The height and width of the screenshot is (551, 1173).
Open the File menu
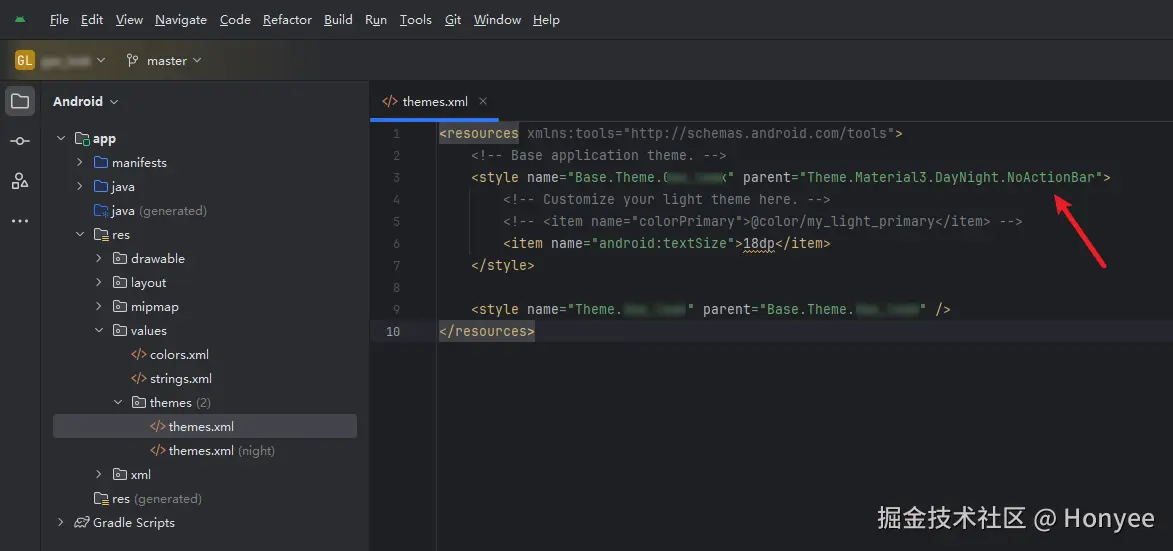(x=59, y=19)
